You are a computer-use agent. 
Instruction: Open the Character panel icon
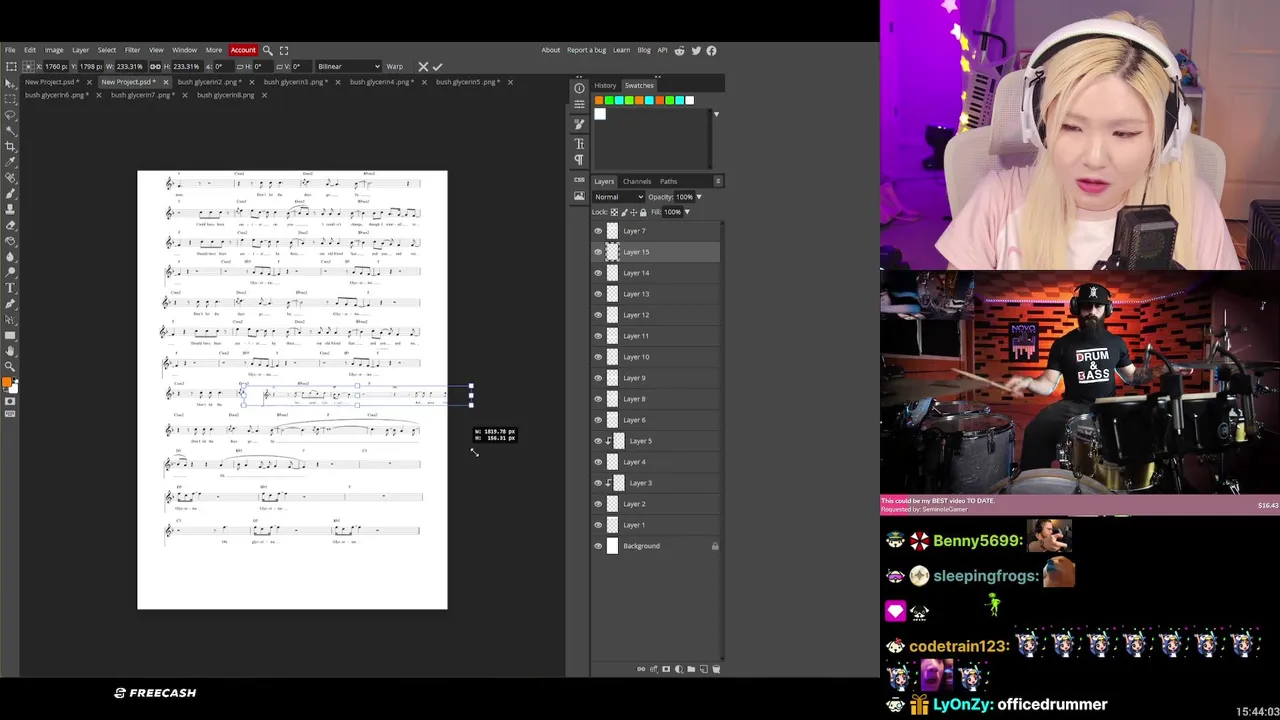point(579,143)
